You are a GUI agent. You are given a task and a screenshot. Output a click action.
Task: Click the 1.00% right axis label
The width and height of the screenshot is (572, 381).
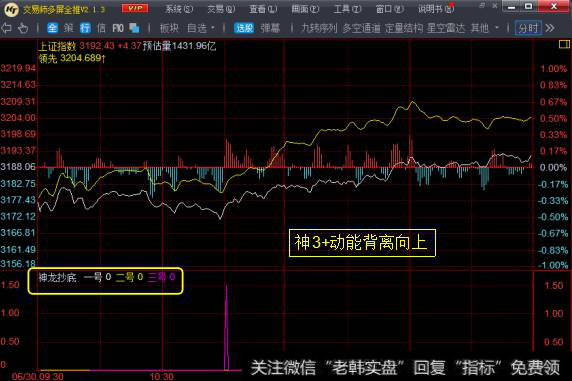tap(553, 69)
